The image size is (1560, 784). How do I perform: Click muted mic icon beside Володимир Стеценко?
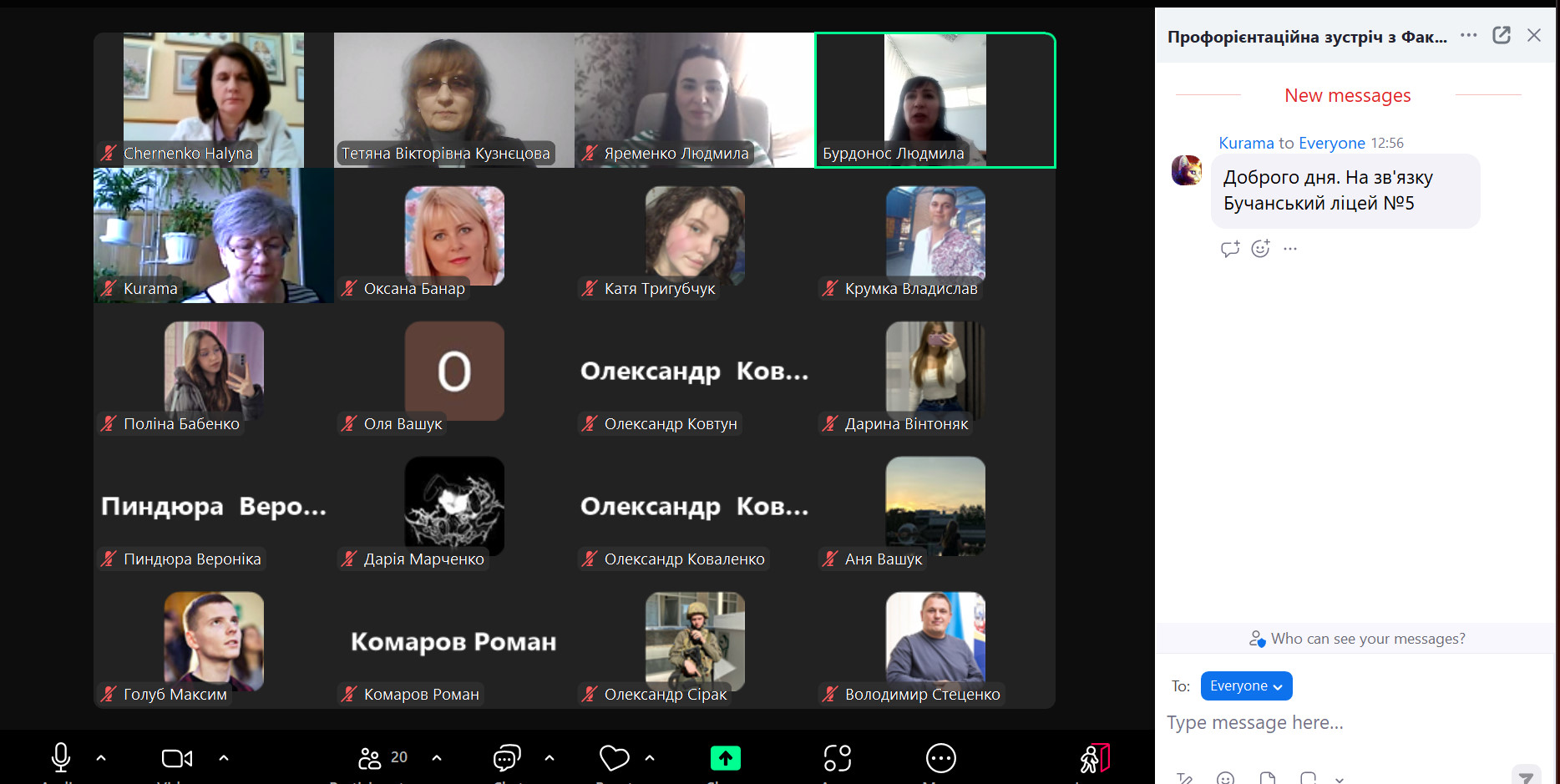pos(830,694)
